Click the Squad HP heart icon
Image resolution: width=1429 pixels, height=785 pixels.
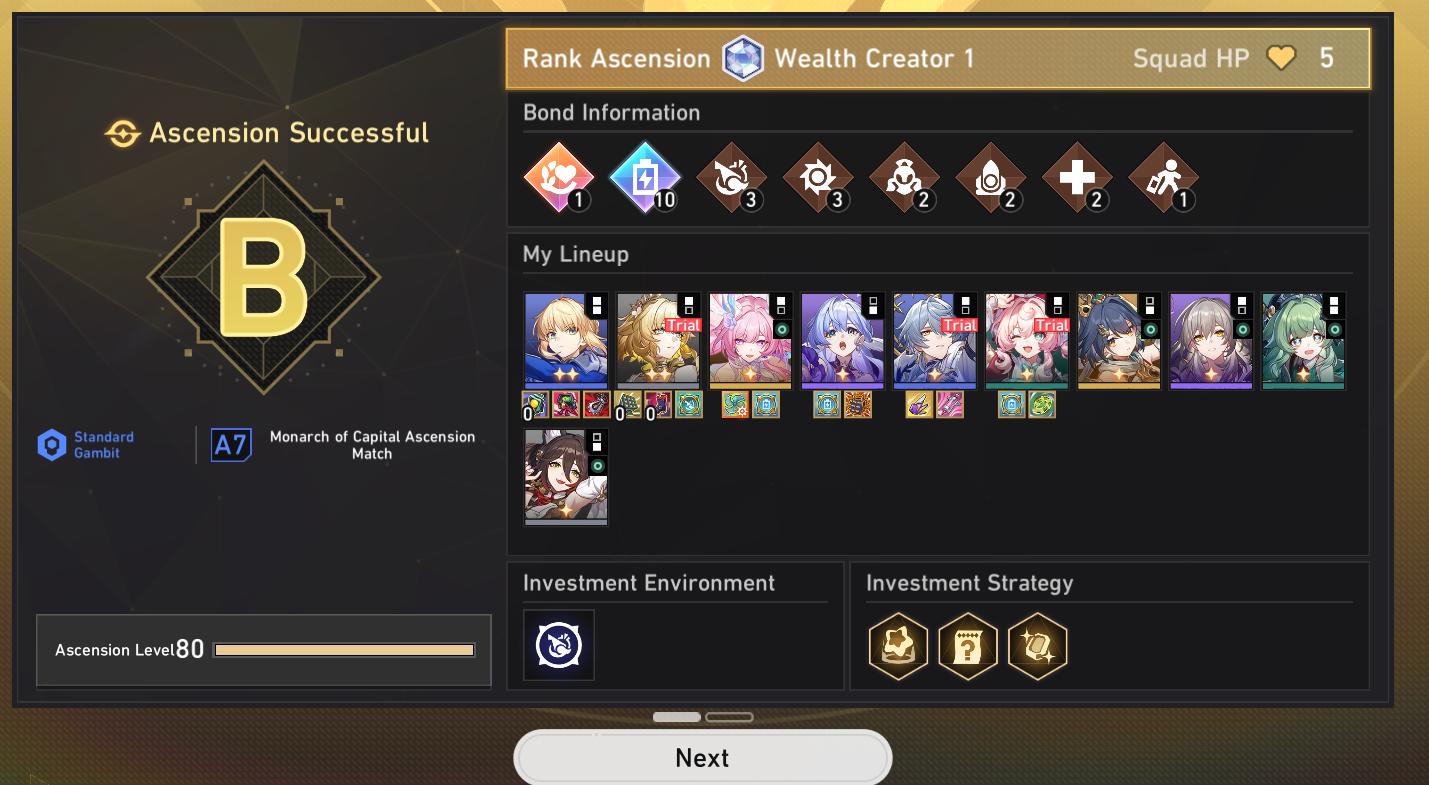(1281, 58)
